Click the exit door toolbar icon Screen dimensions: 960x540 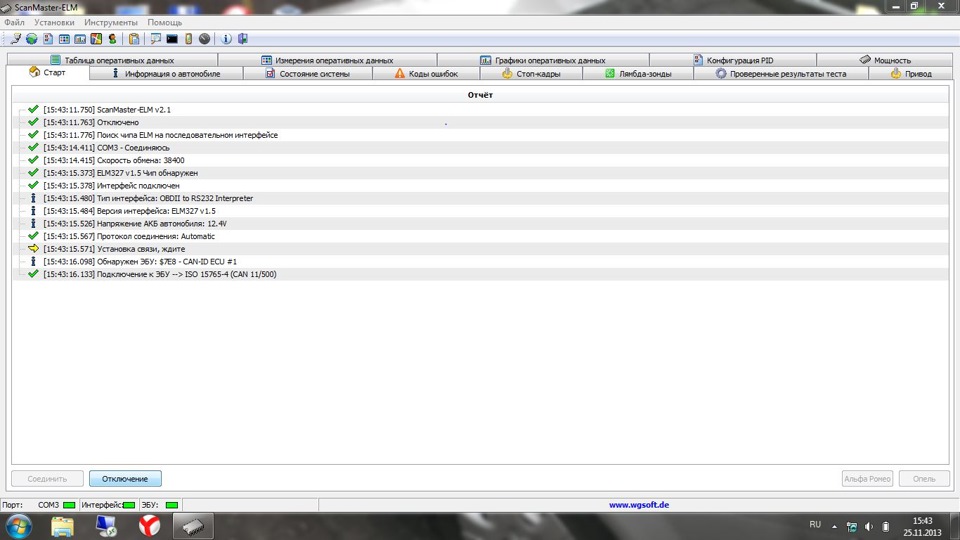pos(243,39)
